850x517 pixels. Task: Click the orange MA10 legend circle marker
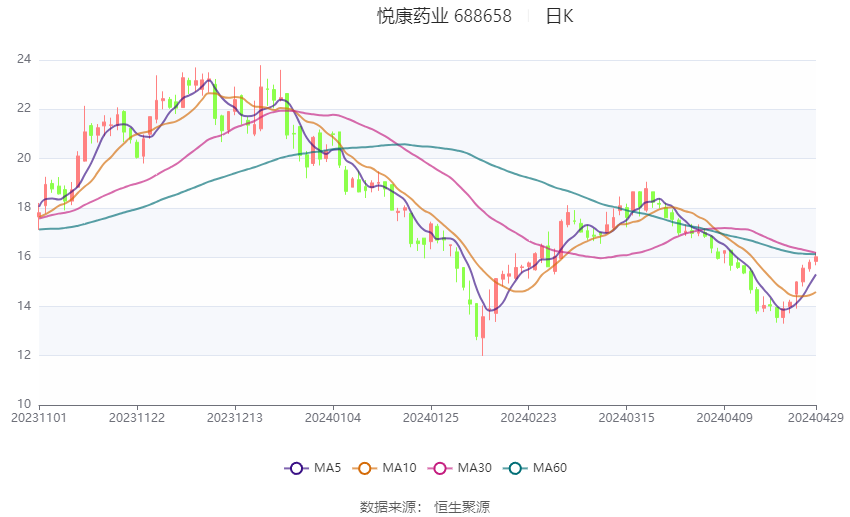tap(365, 467)
